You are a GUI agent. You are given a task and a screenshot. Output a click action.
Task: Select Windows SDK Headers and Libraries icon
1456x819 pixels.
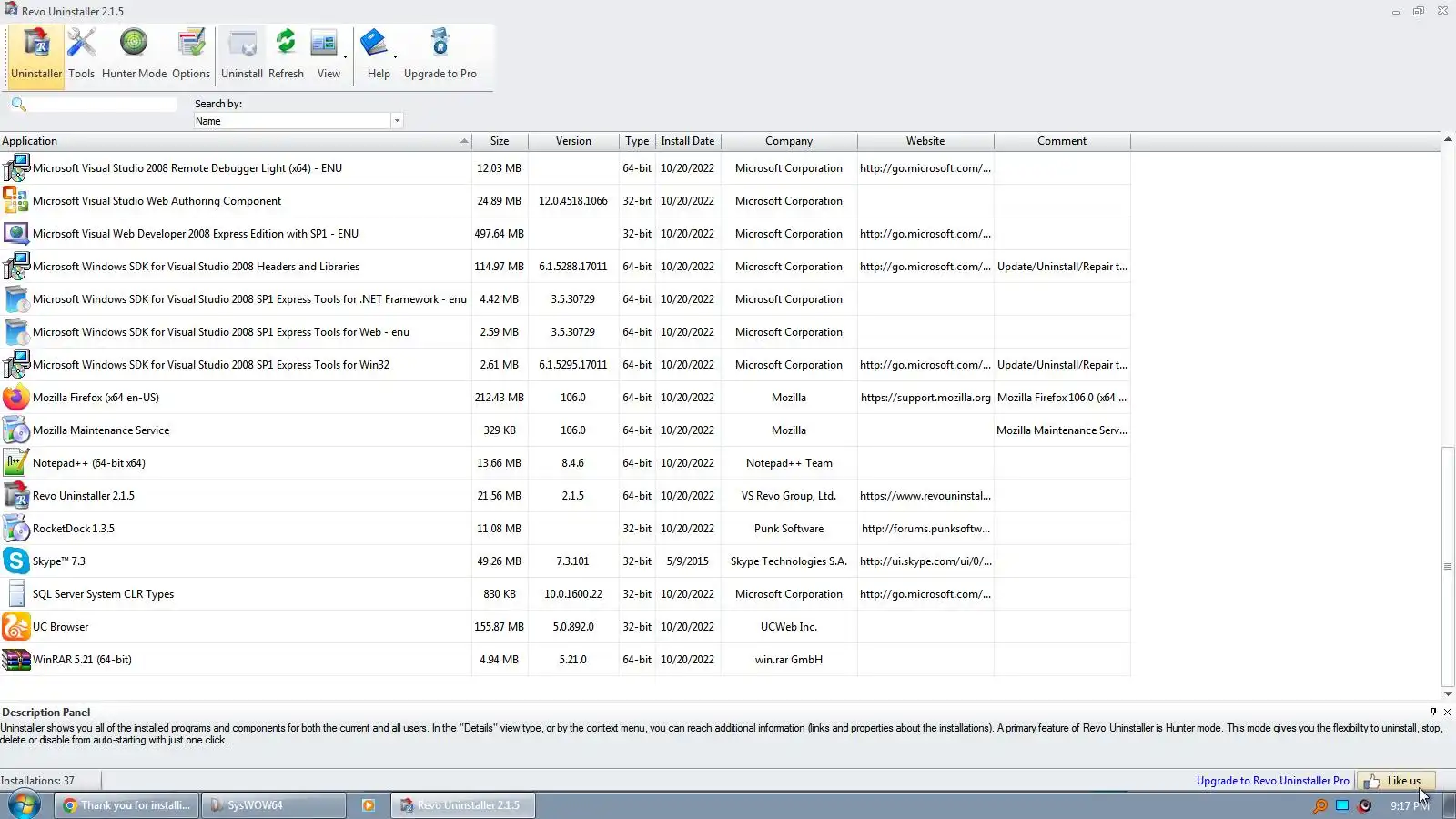pyautogui.click(x=16, y=267)
